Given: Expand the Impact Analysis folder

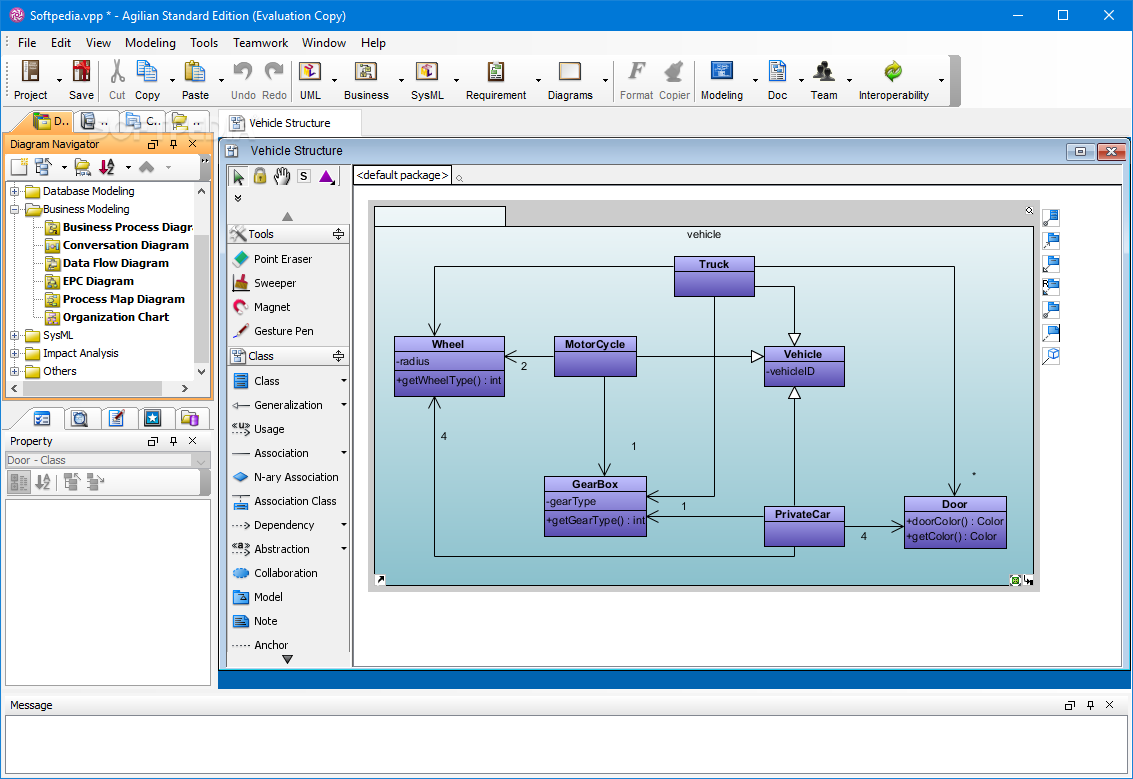Looking at the screenshot, I should click(14, 353).
